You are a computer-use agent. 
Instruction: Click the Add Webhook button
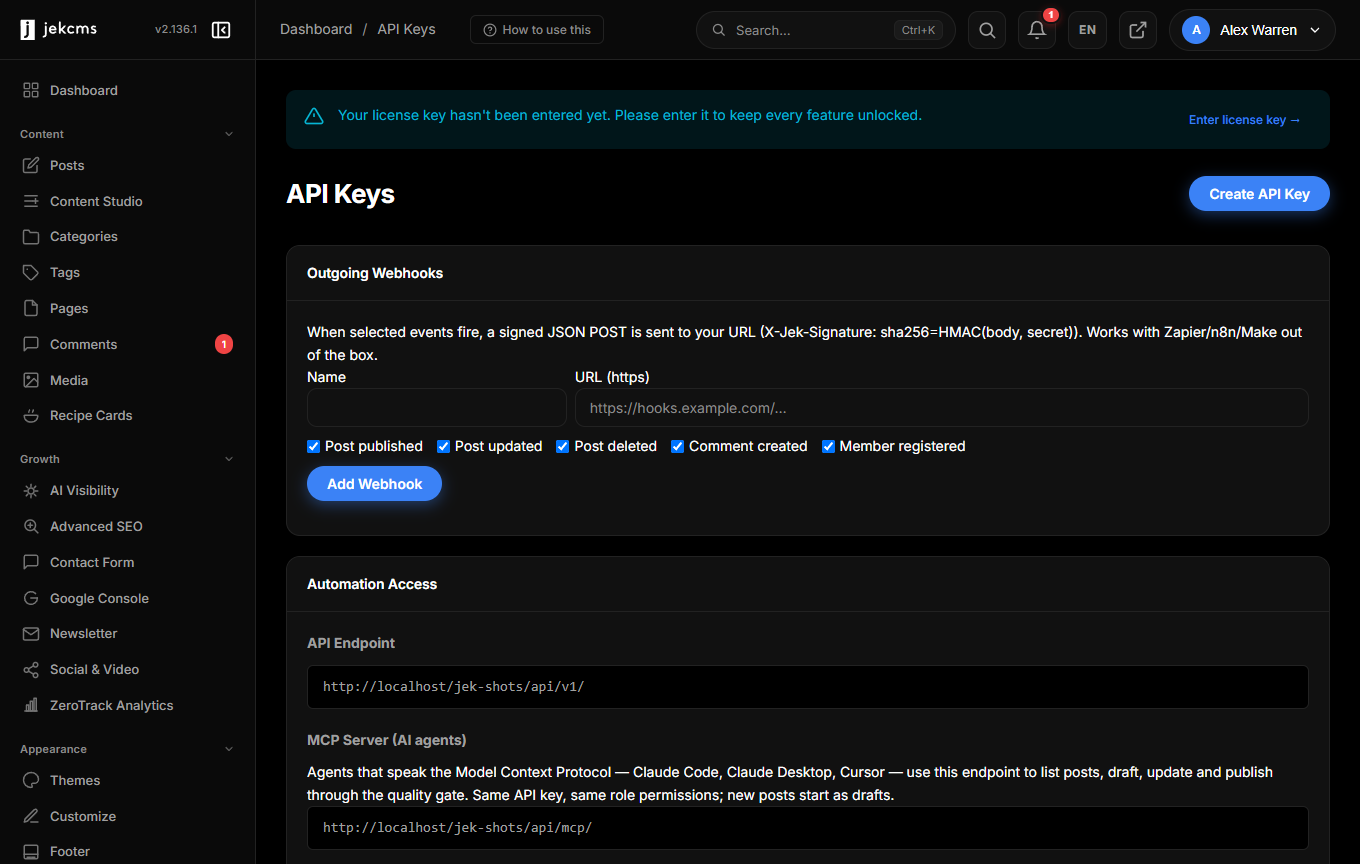click(x=374, y=484)
